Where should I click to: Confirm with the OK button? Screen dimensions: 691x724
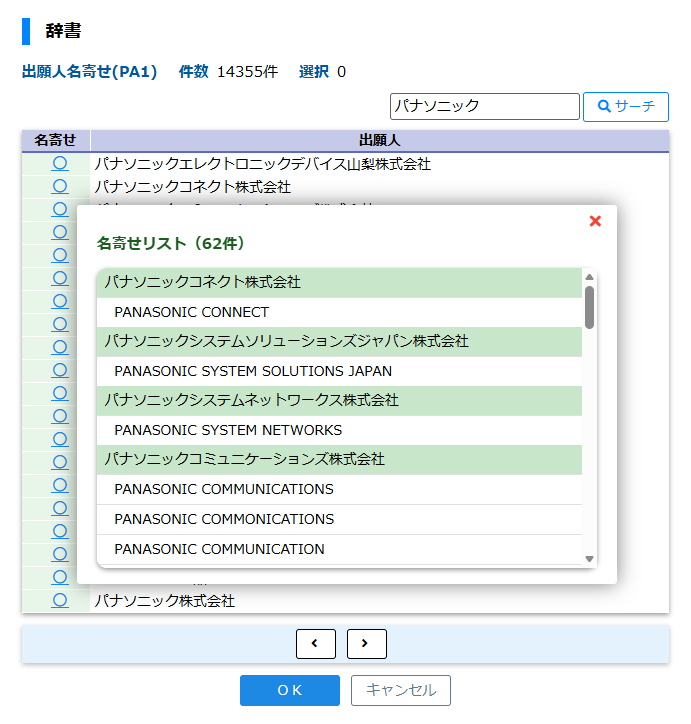pyautogui.click(x=290, y=690)
